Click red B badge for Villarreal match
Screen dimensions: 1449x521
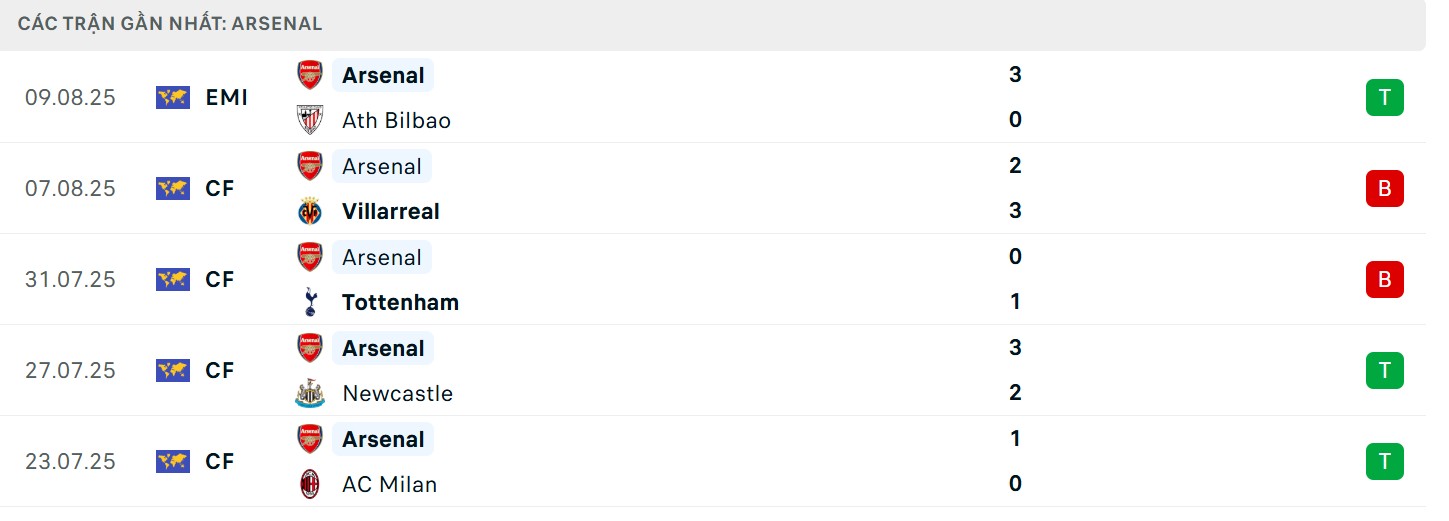tap(1385, 188)
